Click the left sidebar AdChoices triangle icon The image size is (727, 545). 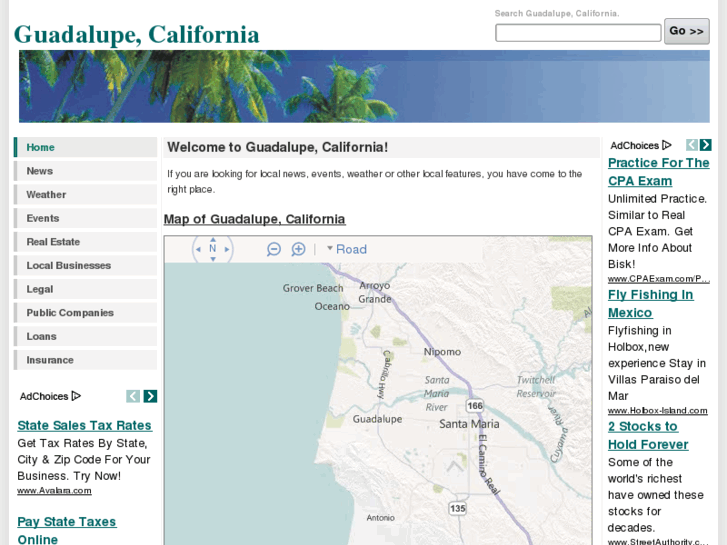77,396
